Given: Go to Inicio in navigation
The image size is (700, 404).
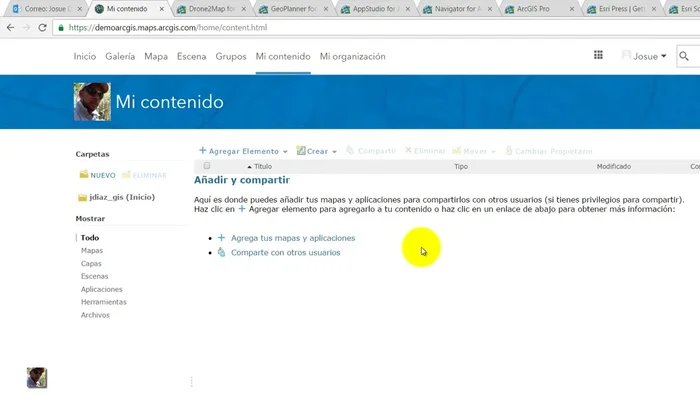Looking at the screenshot, I should (85, 56).
